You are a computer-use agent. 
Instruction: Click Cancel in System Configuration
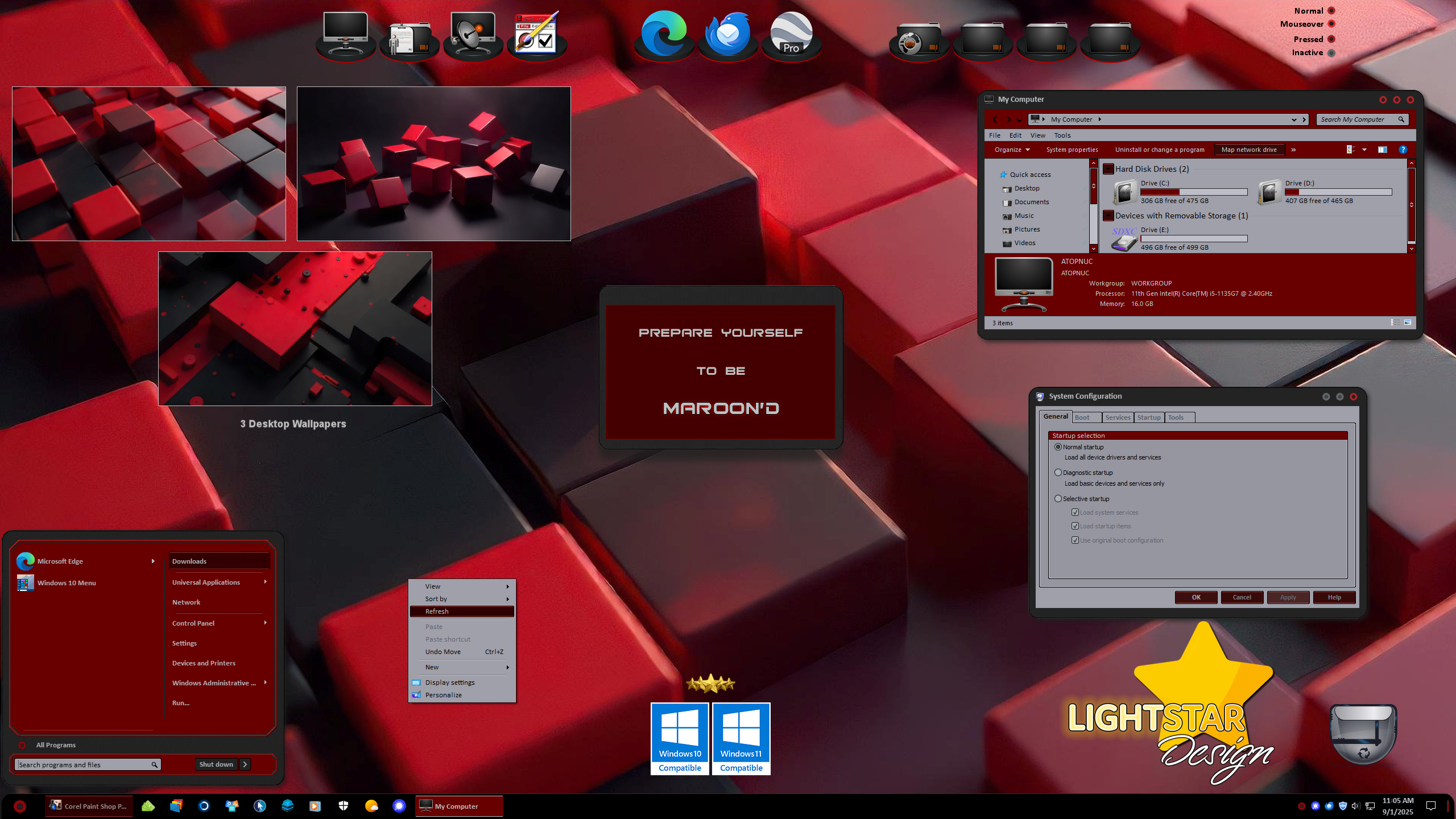point(1242,597)
